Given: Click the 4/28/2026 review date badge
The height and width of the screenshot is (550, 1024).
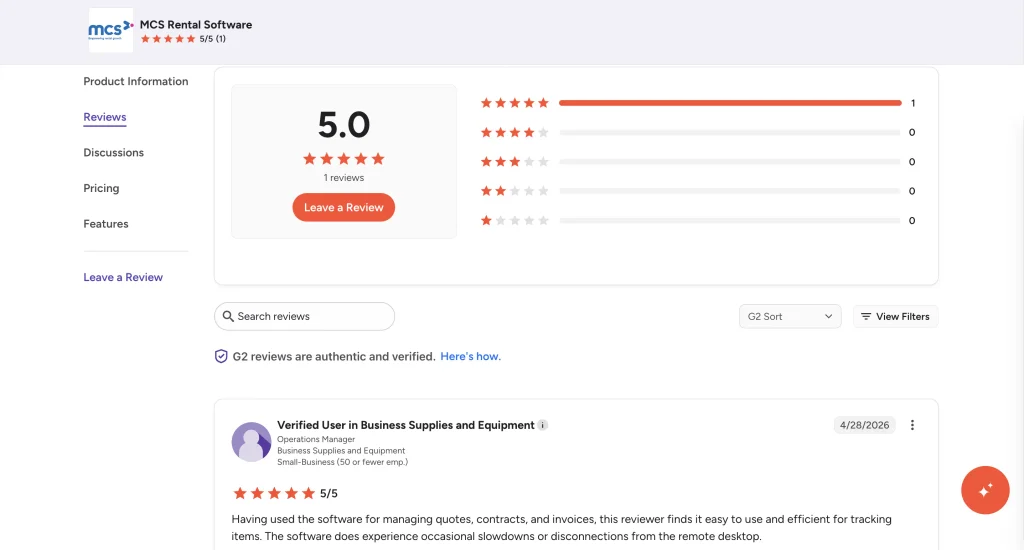Looking at the screenshot, I should pyautogui.click(x=865, y=425).
